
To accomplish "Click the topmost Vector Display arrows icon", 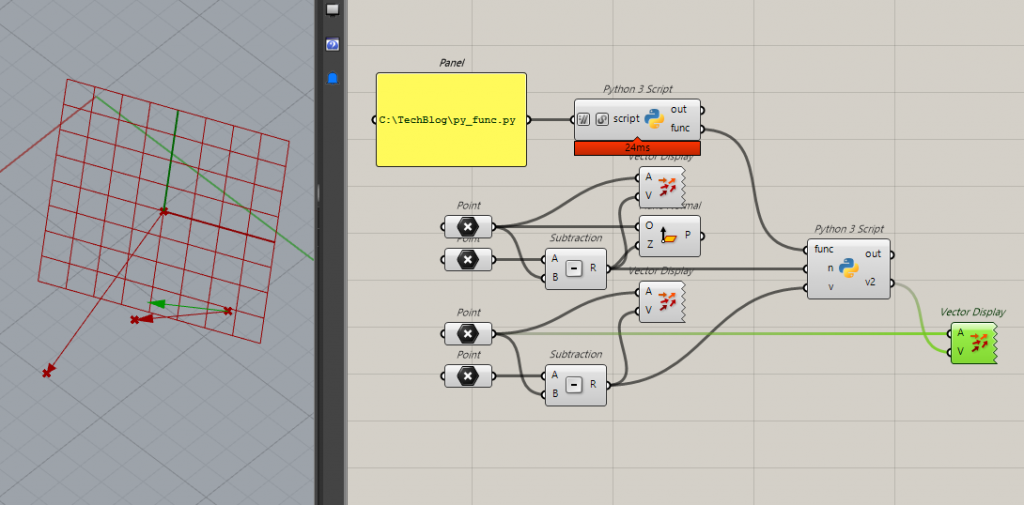I will [668, 186].
